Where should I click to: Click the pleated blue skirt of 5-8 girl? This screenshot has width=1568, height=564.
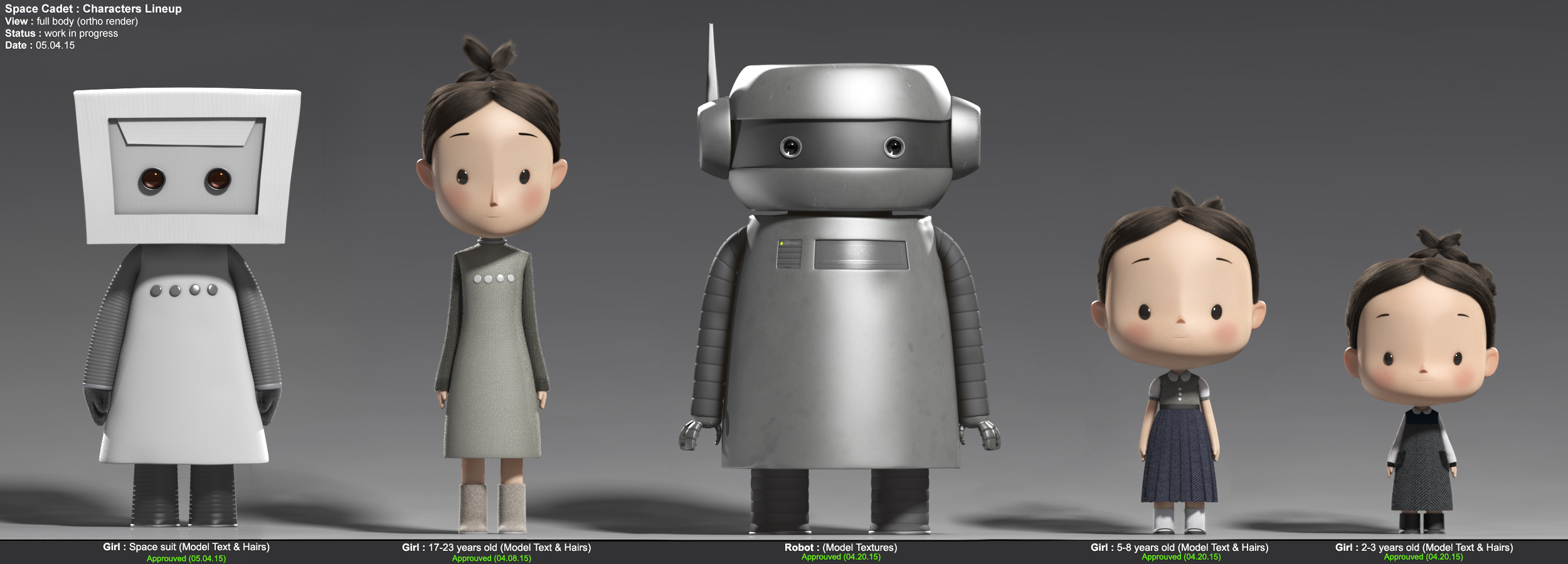click(x=1179, y=457)
